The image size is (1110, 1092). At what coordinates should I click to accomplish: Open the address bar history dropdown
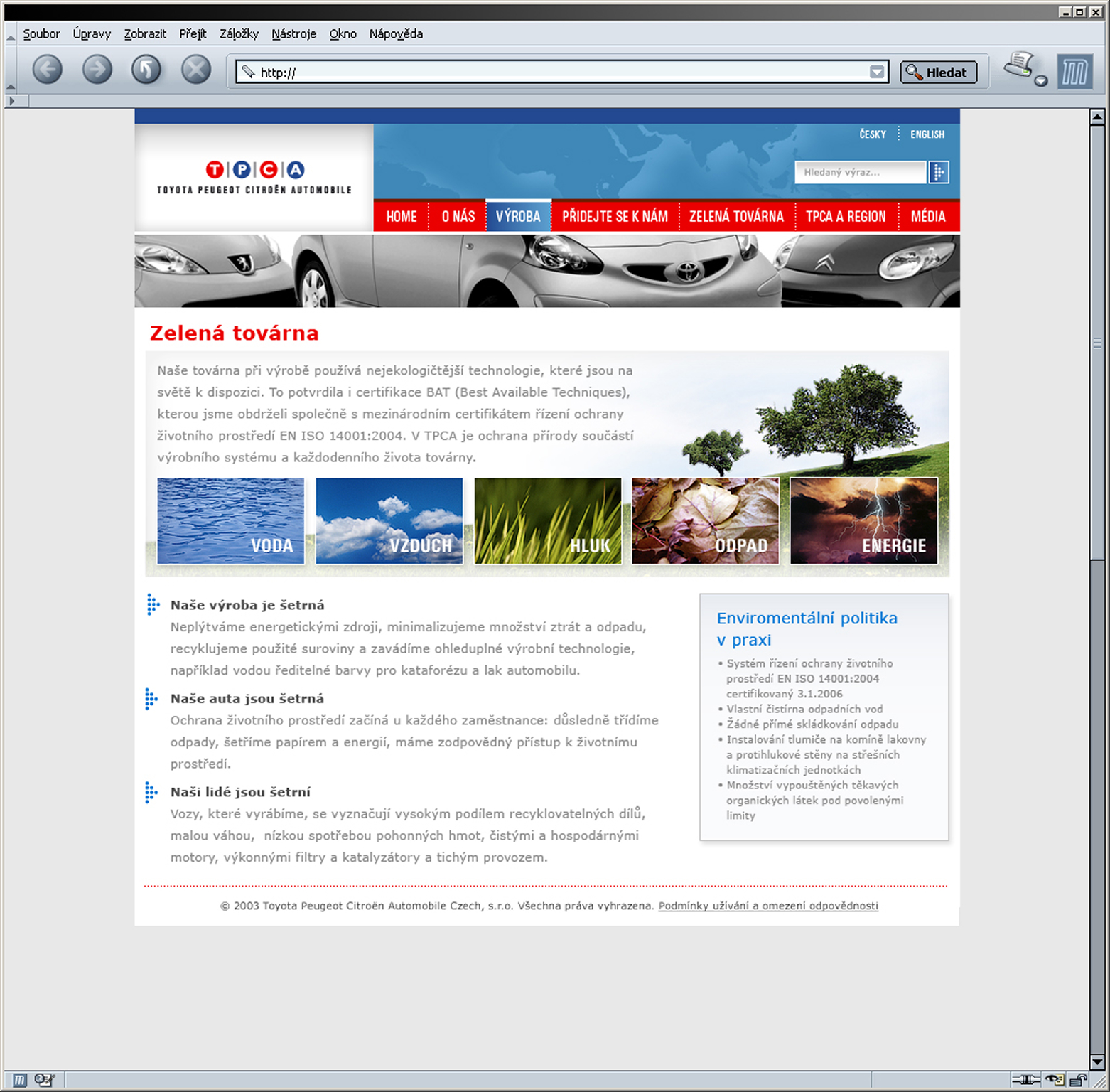878,72
